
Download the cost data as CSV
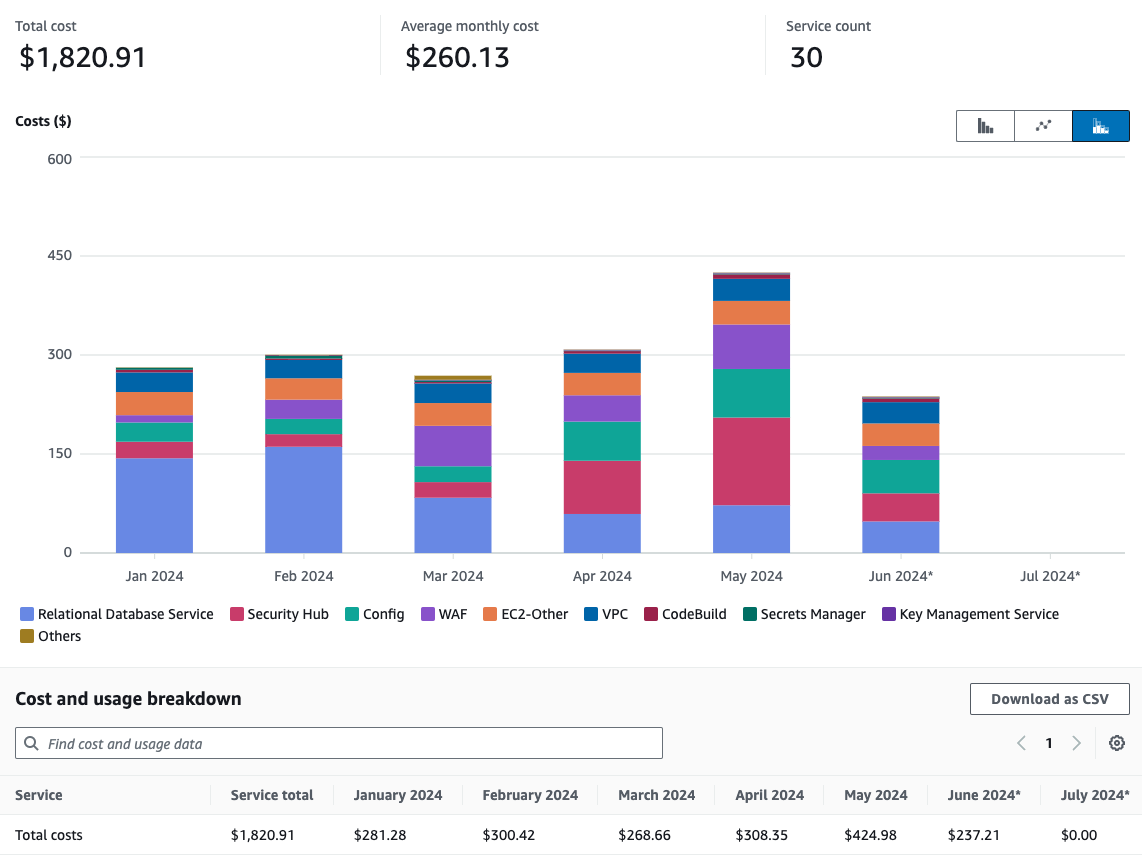(1049, 699)
